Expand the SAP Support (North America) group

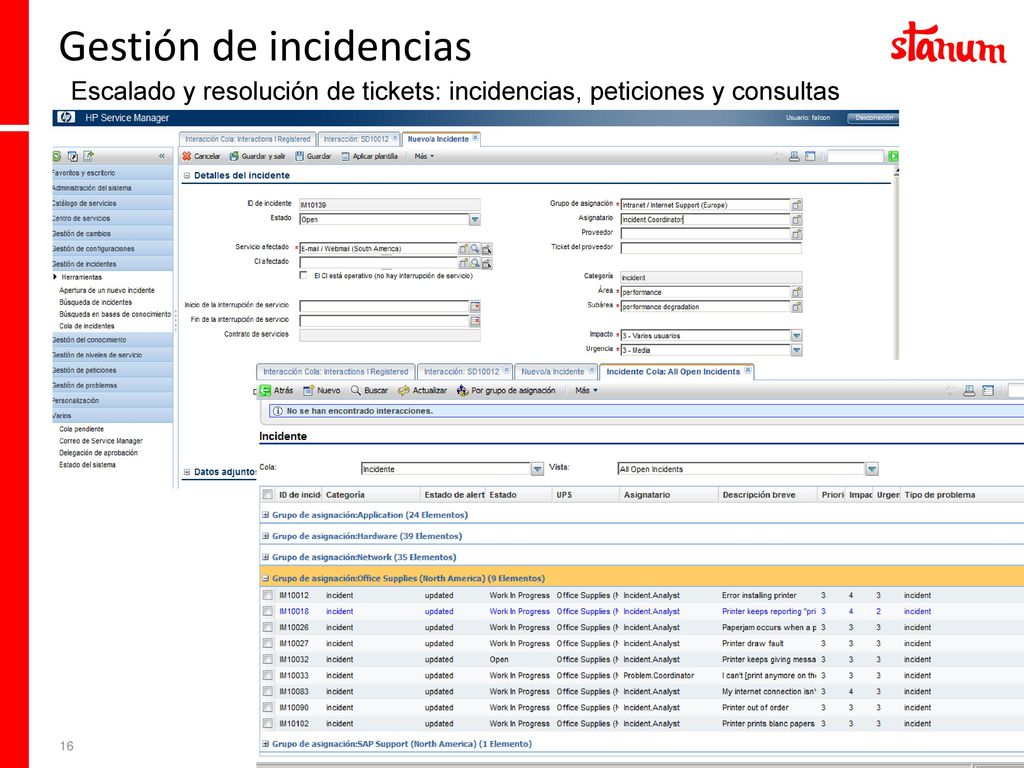pos(266,743)
